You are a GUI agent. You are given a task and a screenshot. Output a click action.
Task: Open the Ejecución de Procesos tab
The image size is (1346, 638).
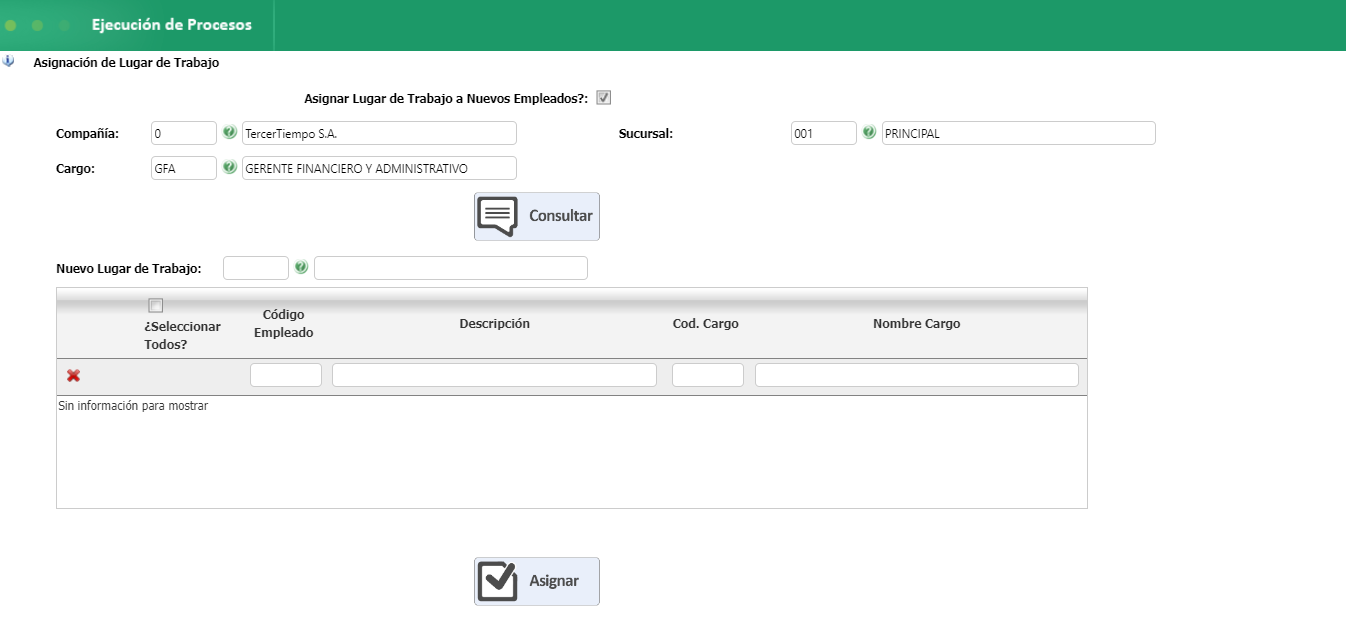(171, 25)
